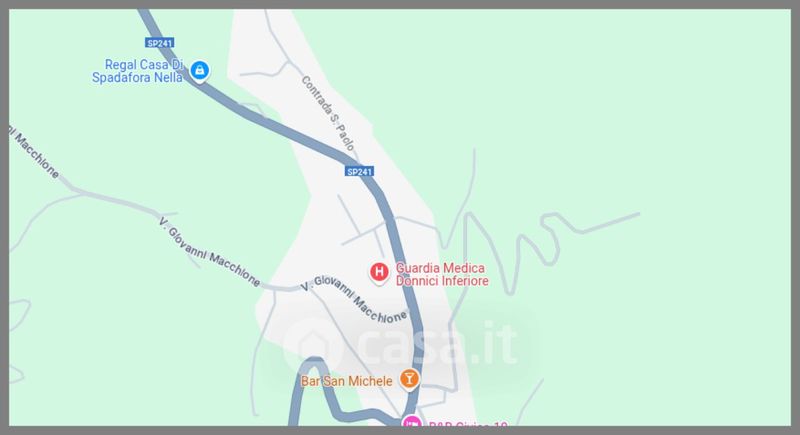Click the Macchione label at left edge
This screenshot has height=435, width=800.
click(34, 152)
